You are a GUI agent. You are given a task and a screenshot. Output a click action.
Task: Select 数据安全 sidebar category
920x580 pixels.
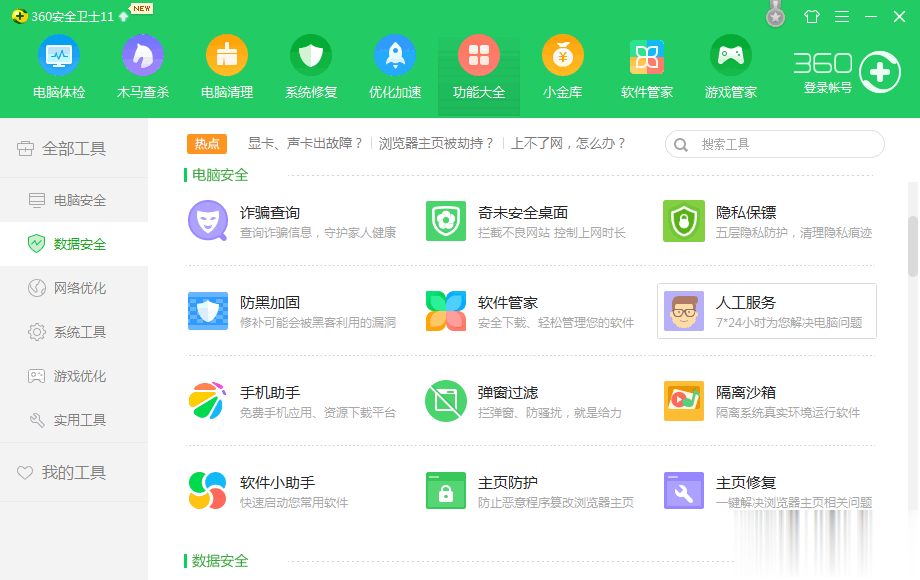pyautogui.click(x=74, y=244)
